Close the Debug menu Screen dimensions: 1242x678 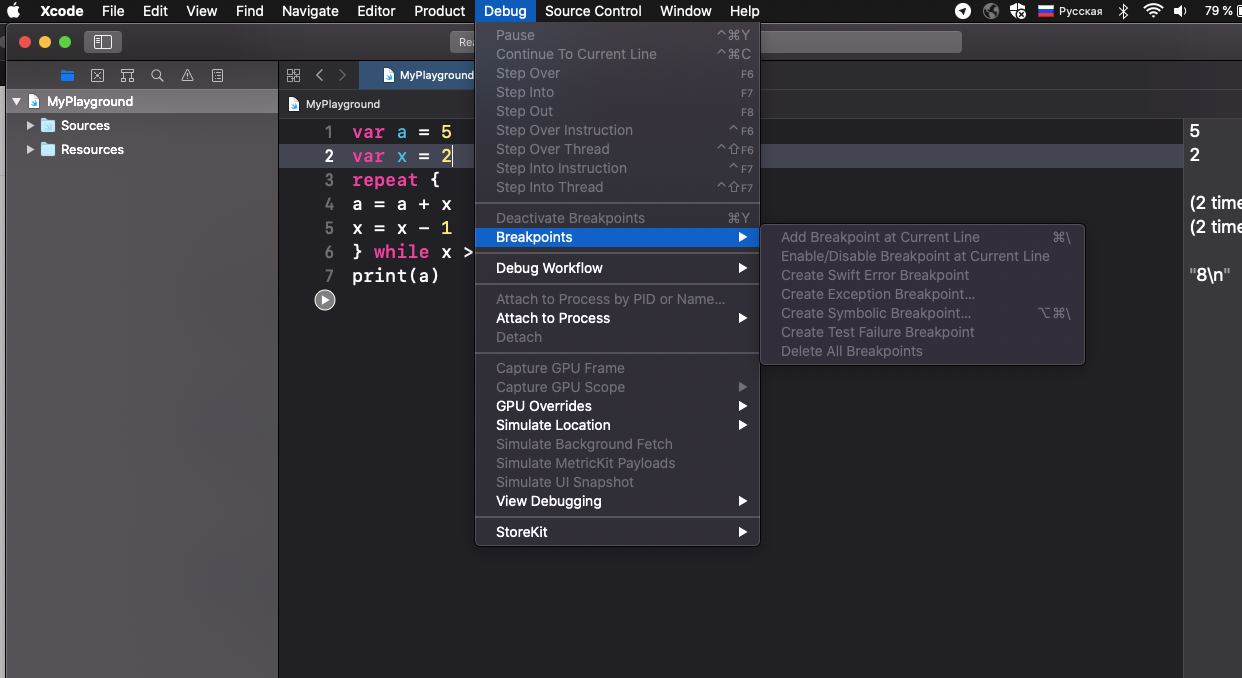coord(505,11)
